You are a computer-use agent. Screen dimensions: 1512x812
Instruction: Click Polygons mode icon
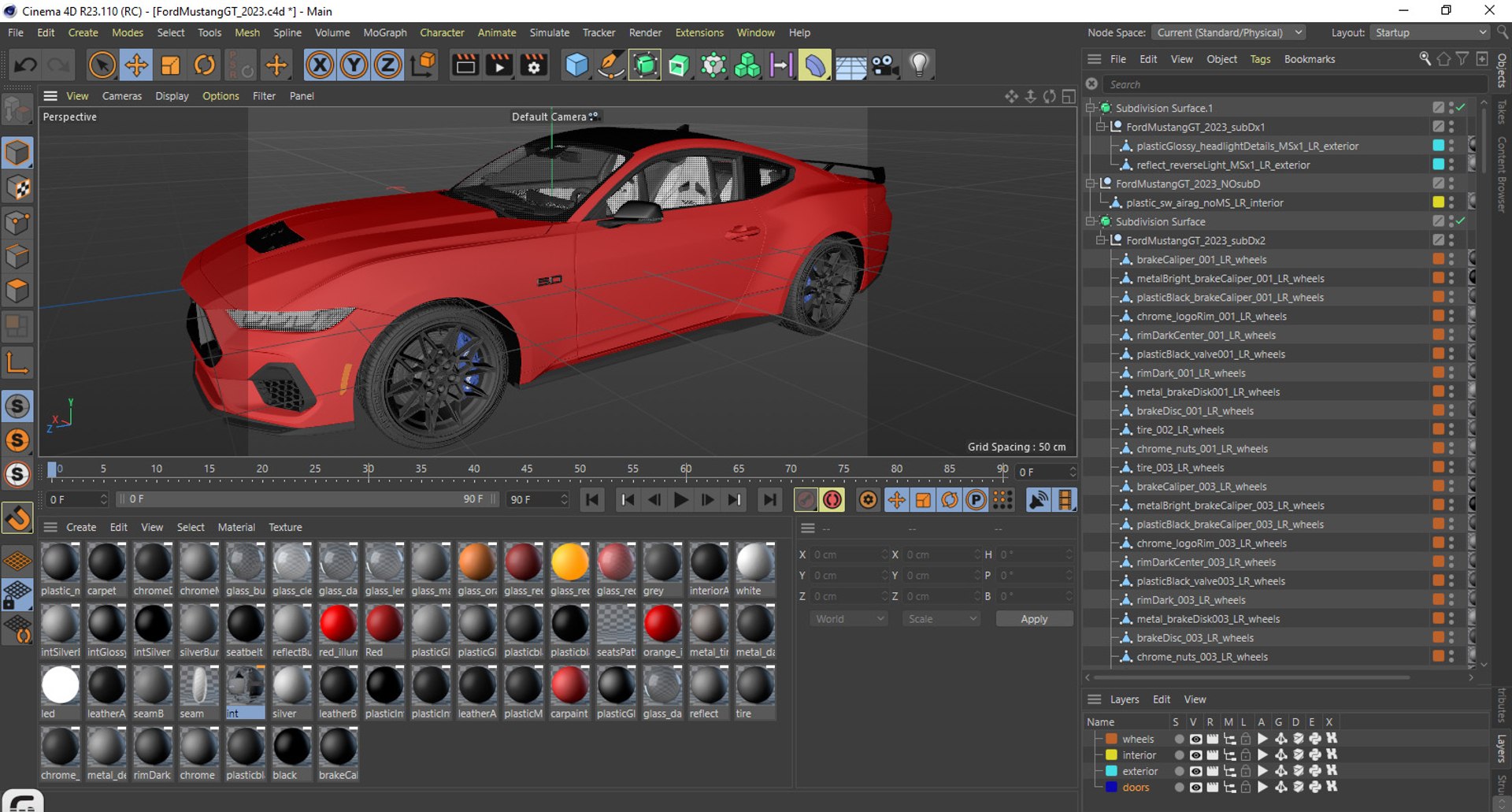(17, 291)
